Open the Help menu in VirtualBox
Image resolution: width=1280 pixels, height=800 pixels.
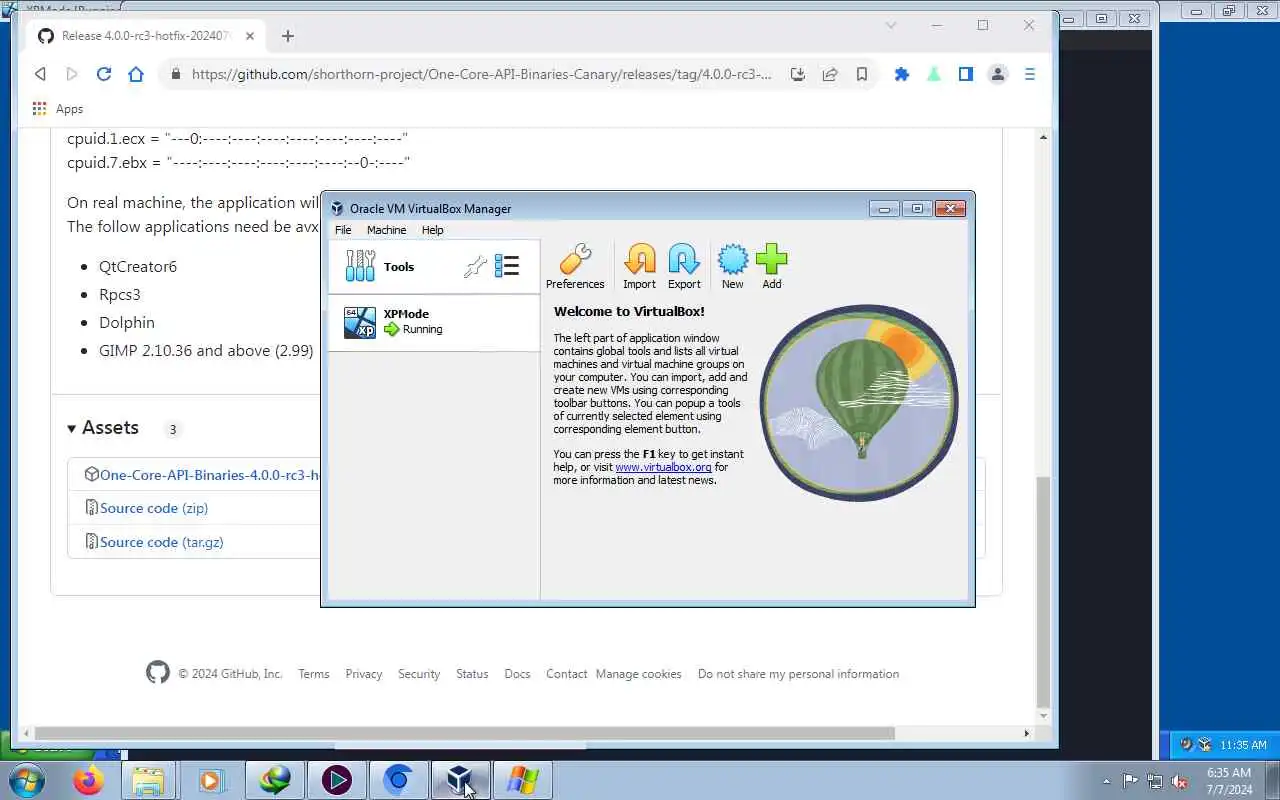point(432,230)
